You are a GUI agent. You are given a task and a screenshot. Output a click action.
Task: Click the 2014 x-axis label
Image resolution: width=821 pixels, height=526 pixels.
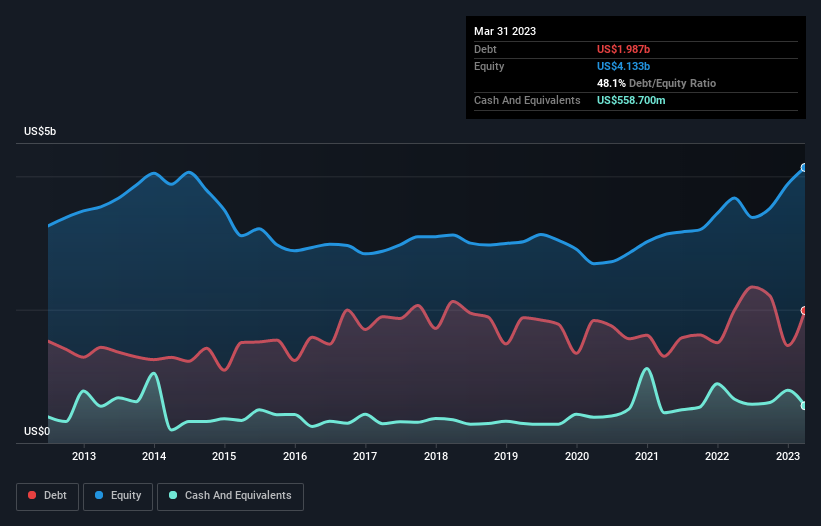(x=154, y=456)
